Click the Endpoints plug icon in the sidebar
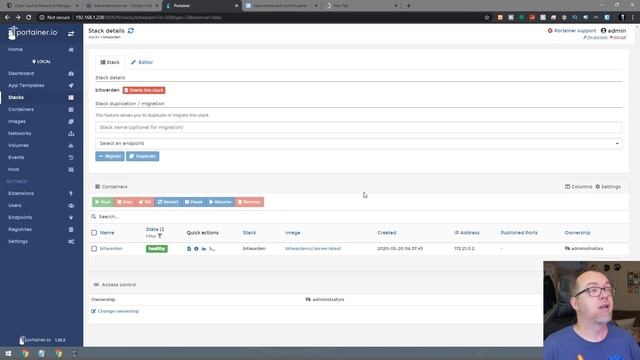The width and height of the screenshot is (640, 360). [x=71, y=218]
